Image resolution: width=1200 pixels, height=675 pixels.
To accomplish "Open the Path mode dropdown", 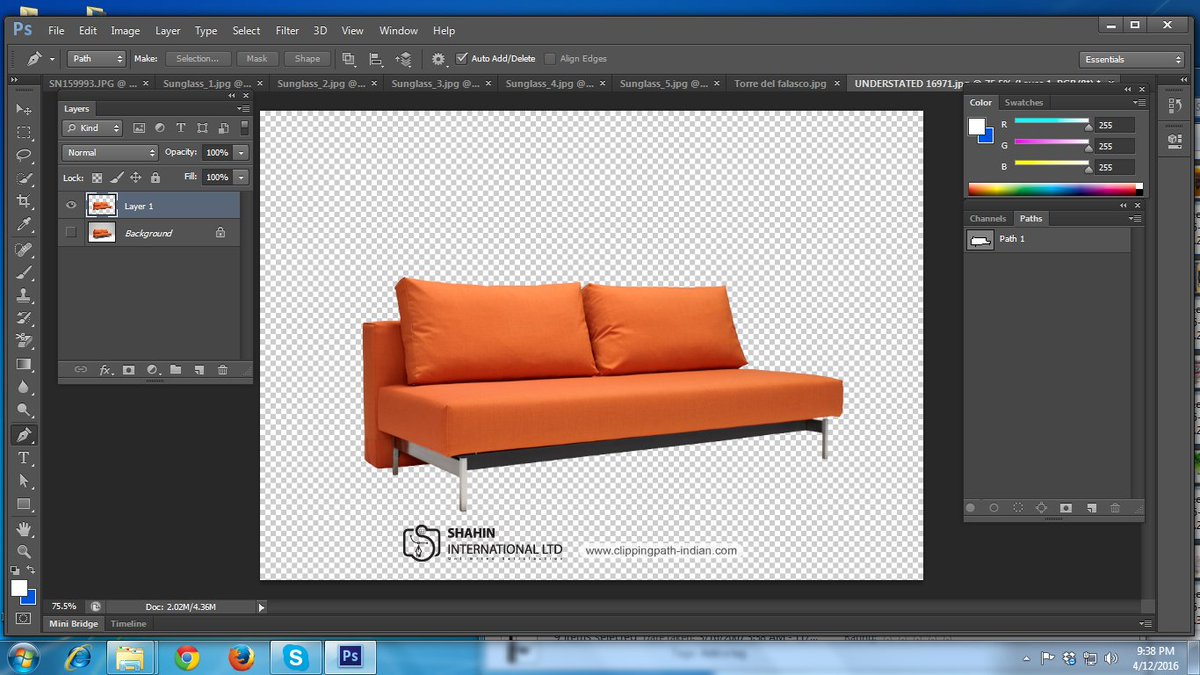I will click(96, 59).
